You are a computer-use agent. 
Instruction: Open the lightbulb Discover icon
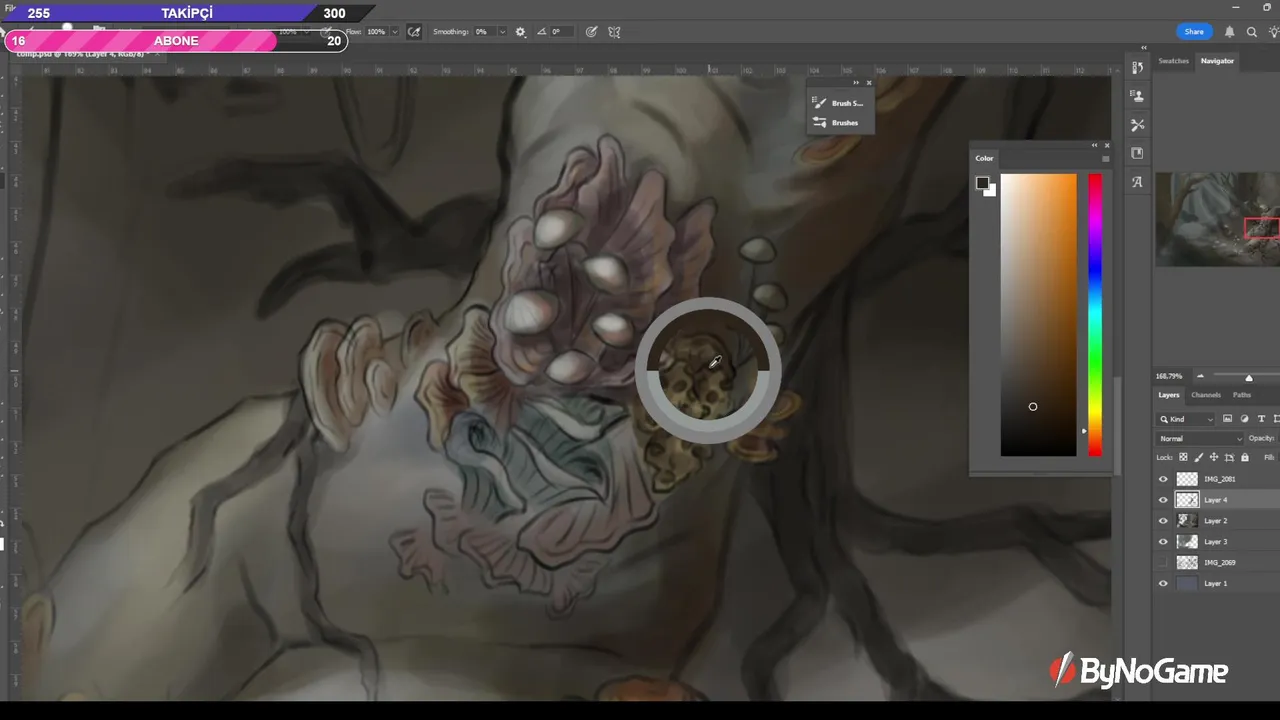click(1274, 32)
